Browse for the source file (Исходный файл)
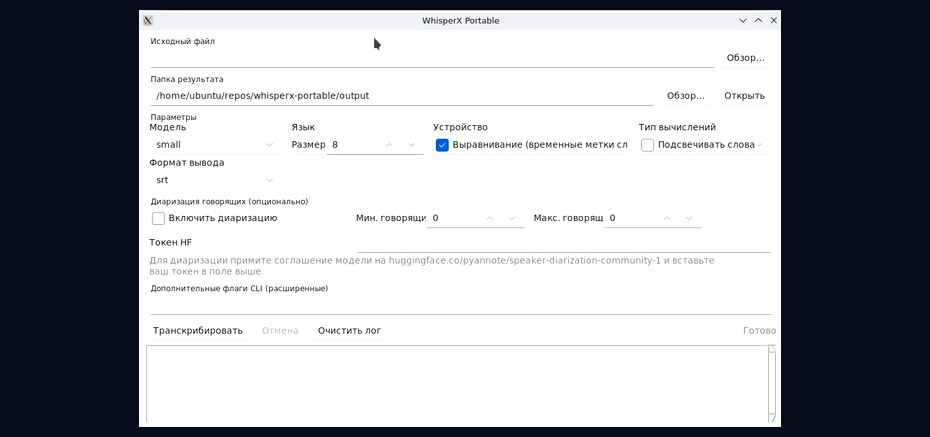The image size is (930, 437). click(x=746, y=58)
